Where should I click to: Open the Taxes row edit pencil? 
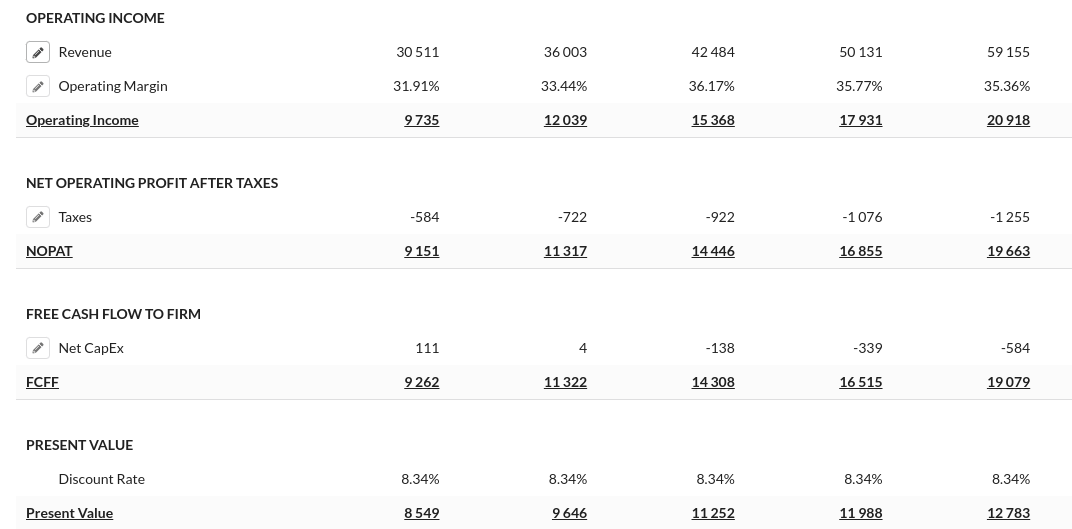pyautogui.click(x=38, y=217)
